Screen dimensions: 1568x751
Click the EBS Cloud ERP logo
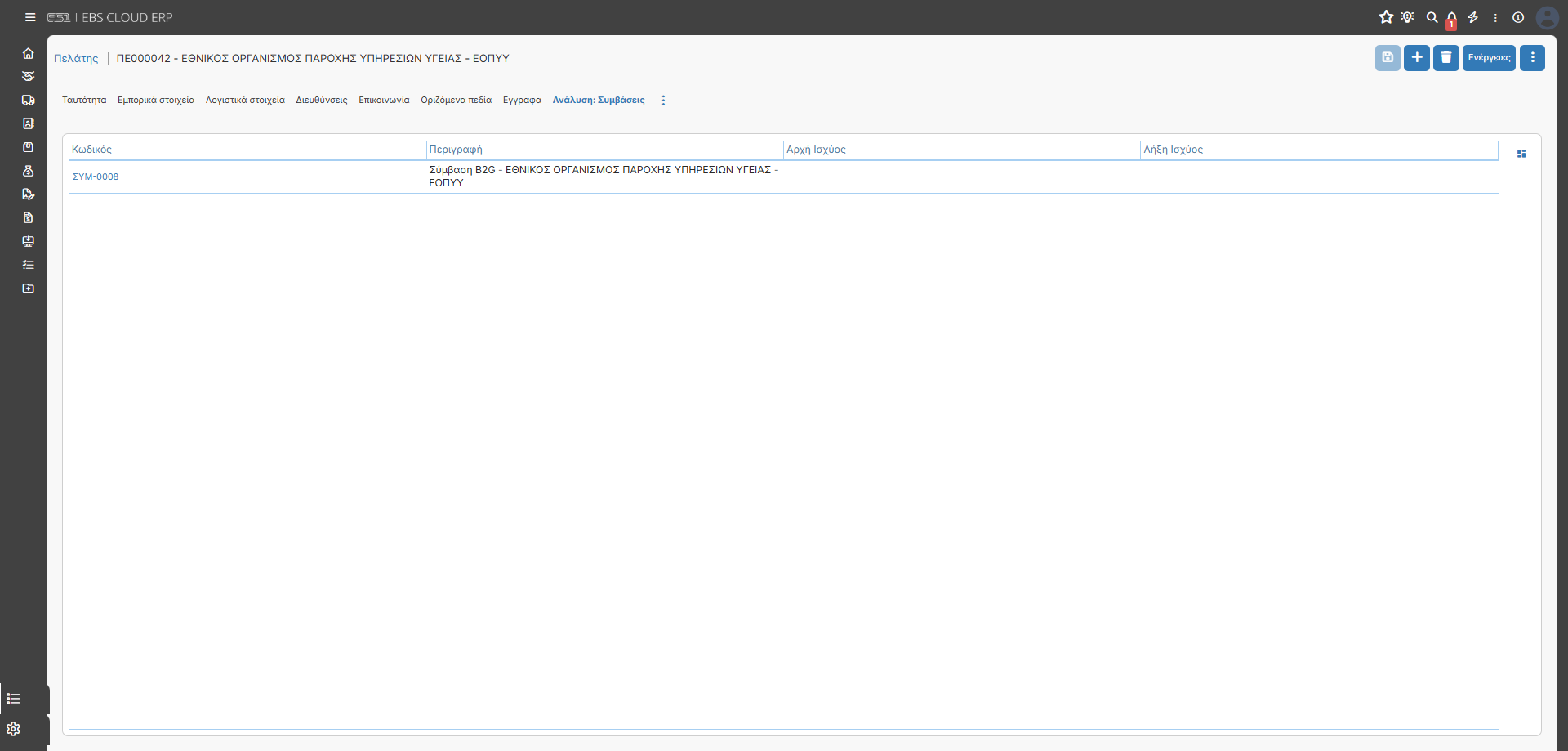[109, 17]
